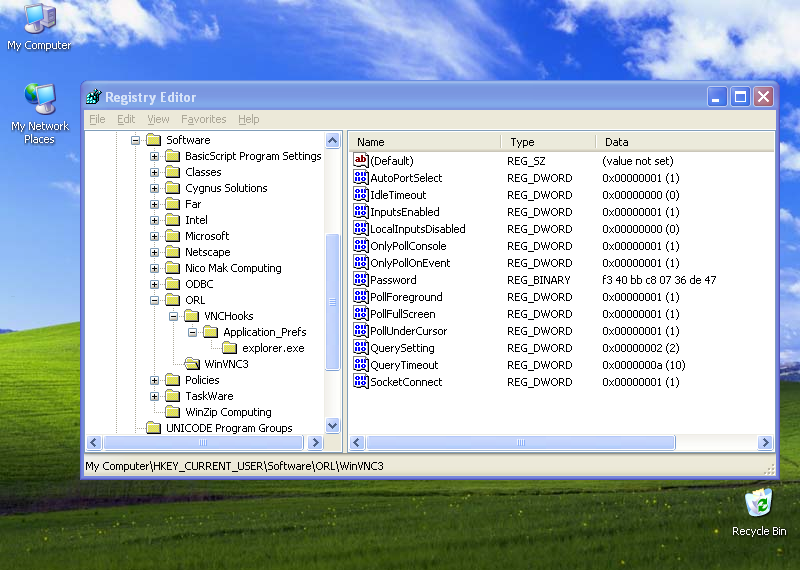This screenshot has height=570, width=800.
Task: Click the WinVNC3 open folder icon
Action: point(192,364)
